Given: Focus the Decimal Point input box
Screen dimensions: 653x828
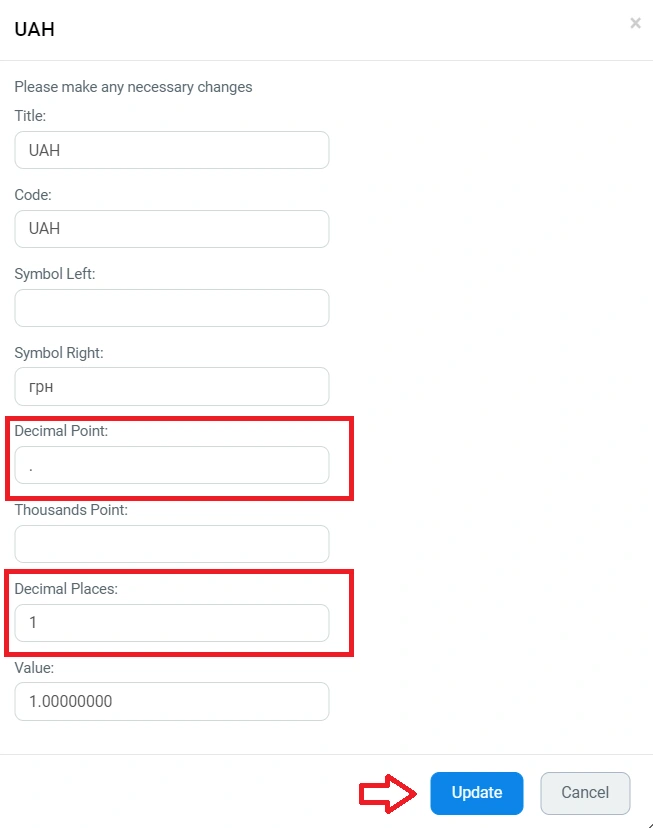Looking at the screenshot, I should 171,465.
